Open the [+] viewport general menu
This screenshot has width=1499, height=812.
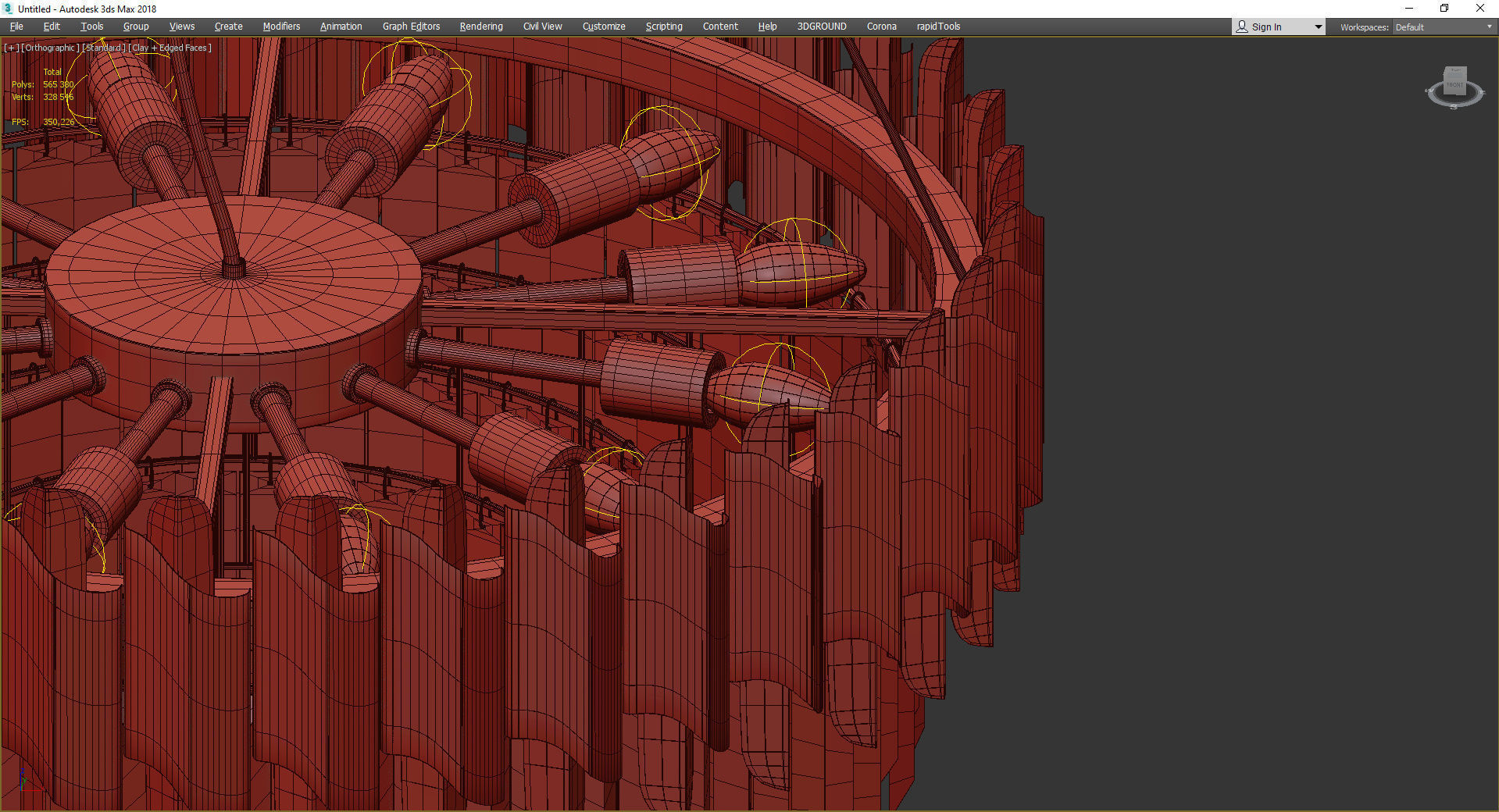(x=11, y=48)
